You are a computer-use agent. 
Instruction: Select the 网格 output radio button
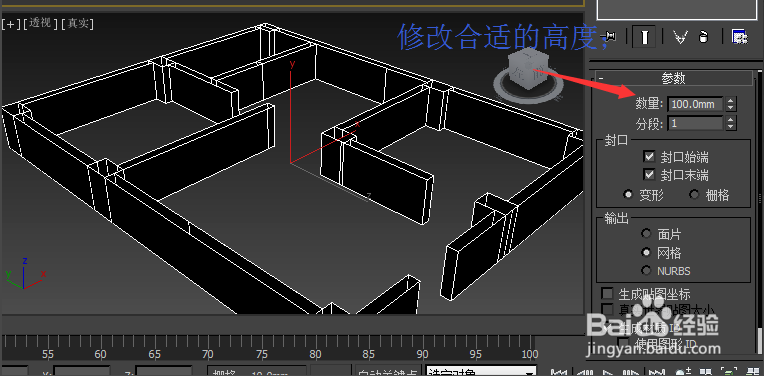647,252
